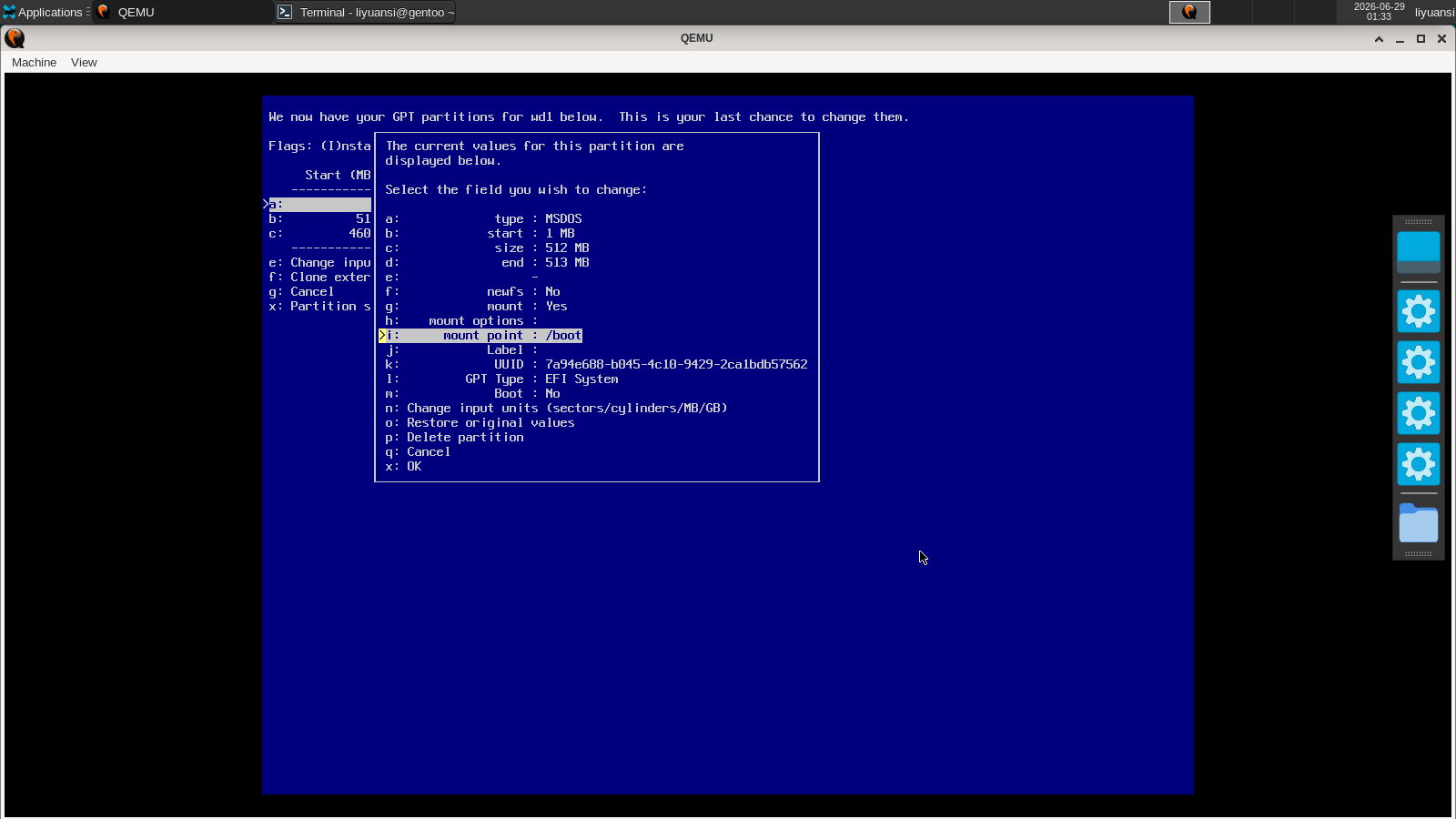
Task: Click background 'x: Partition s' entry
Action: click(319, 307)
